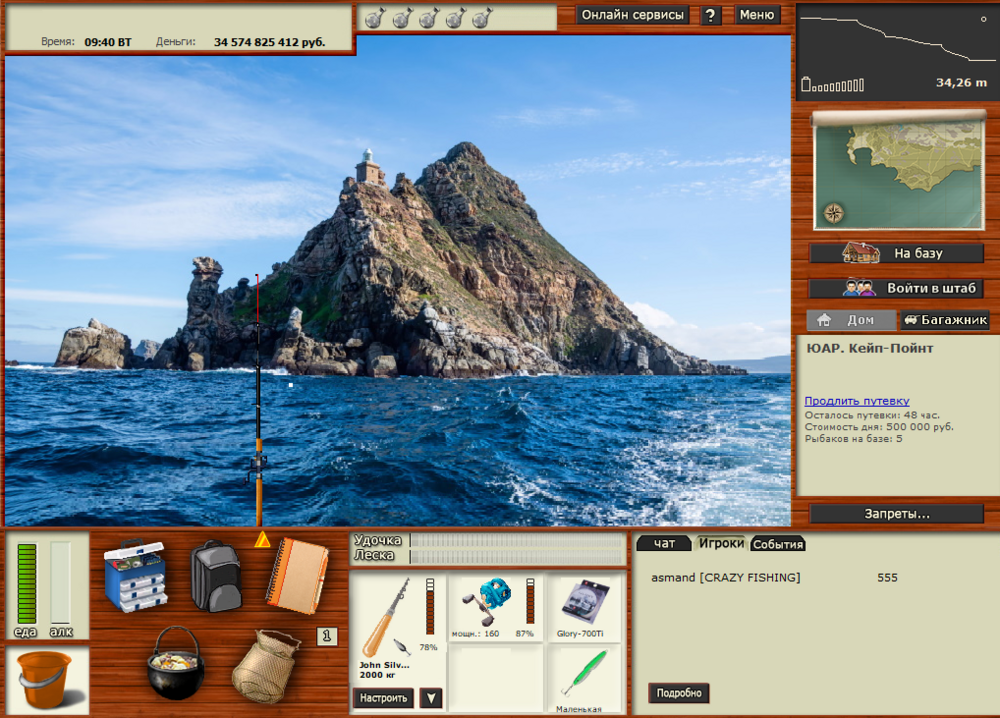Open Онлайн сервисы menu
Image resolution: width=1000 pixels, height=718 pixels.
coord(633,15)
